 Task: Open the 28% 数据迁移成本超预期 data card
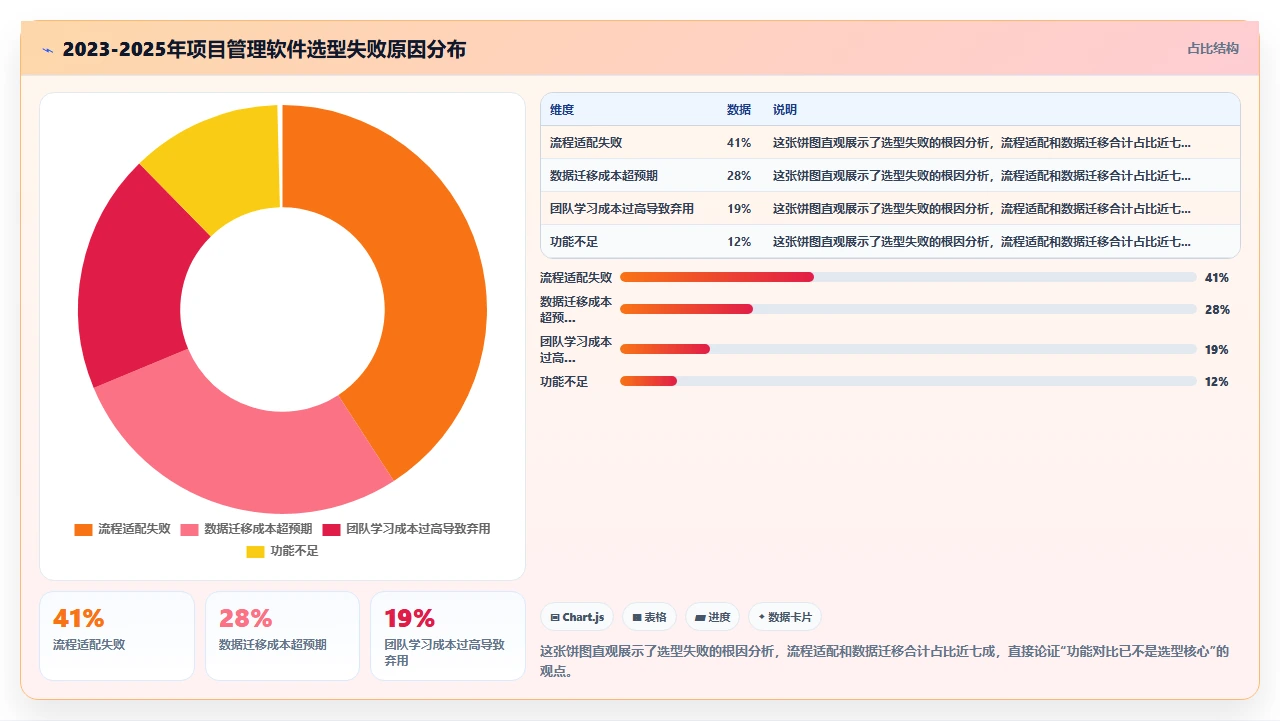(282, 636)
